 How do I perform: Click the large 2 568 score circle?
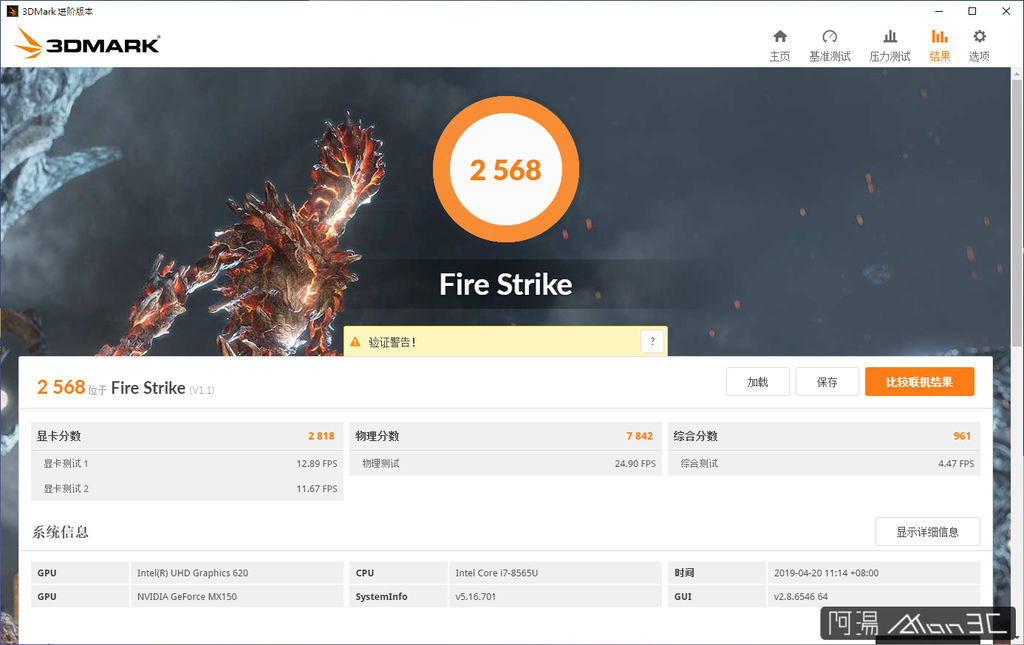506,170
